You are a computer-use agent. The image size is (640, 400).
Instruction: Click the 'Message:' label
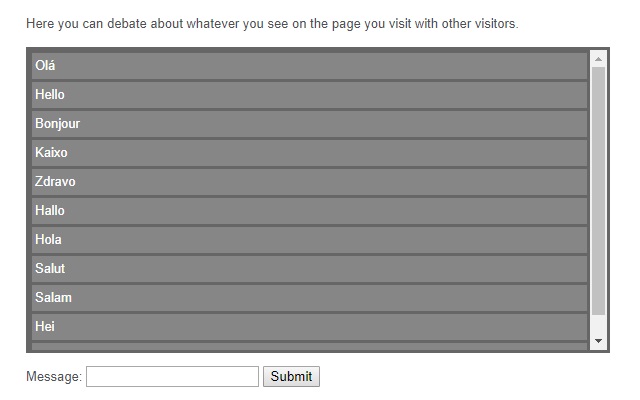click(54, 376)
